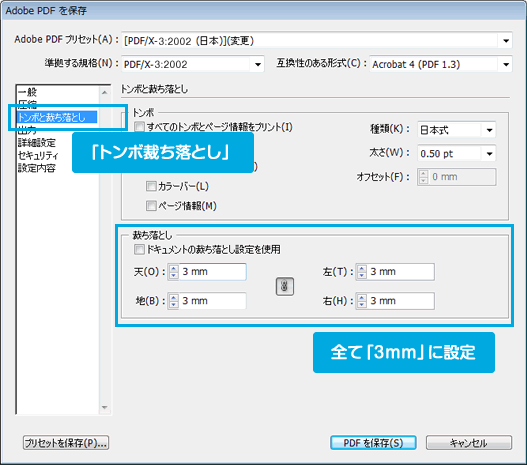Enable すべてのトンボとページ情報をプリント checkbox
527x465 pixels.
(139, 127)
